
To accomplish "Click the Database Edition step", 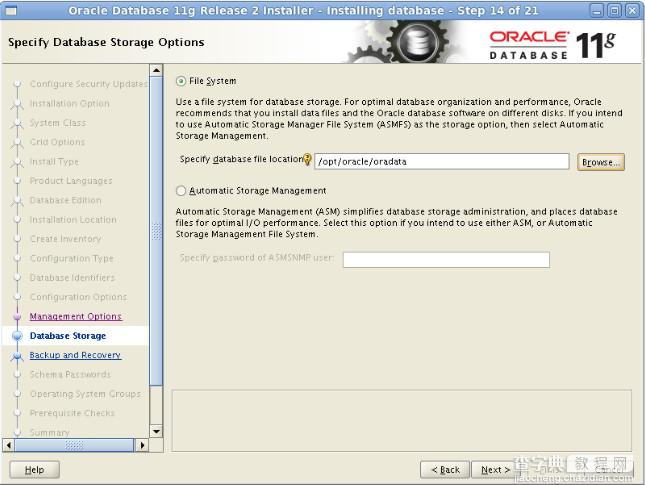I will [x=65, y=200].
